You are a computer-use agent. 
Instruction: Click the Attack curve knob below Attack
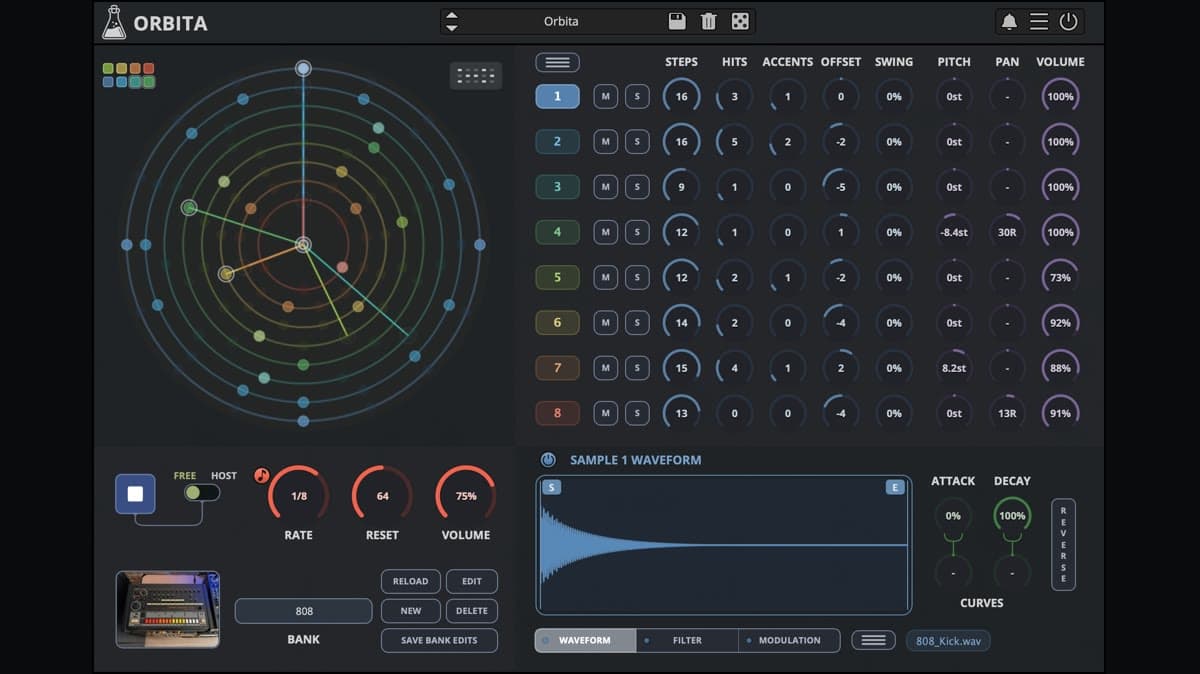[x=953, y=573]
